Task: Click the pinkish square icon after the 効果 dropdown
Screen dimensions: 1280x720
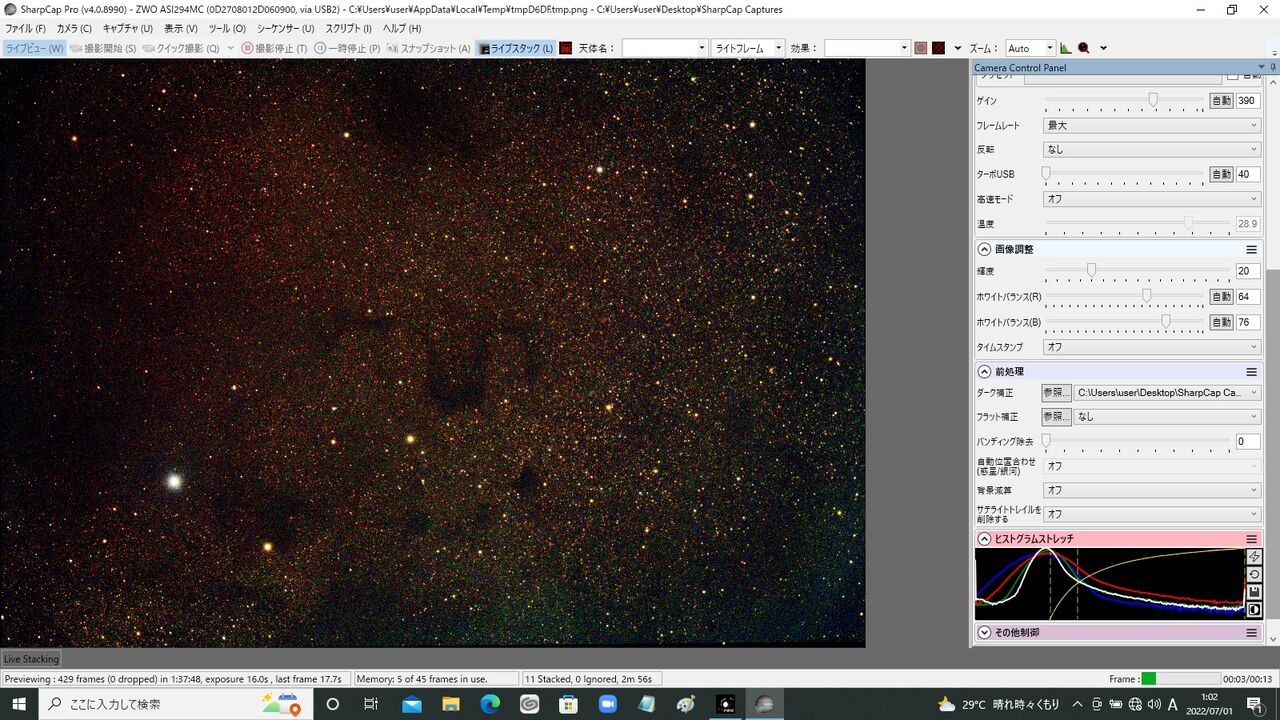Action: pos(920,48)
